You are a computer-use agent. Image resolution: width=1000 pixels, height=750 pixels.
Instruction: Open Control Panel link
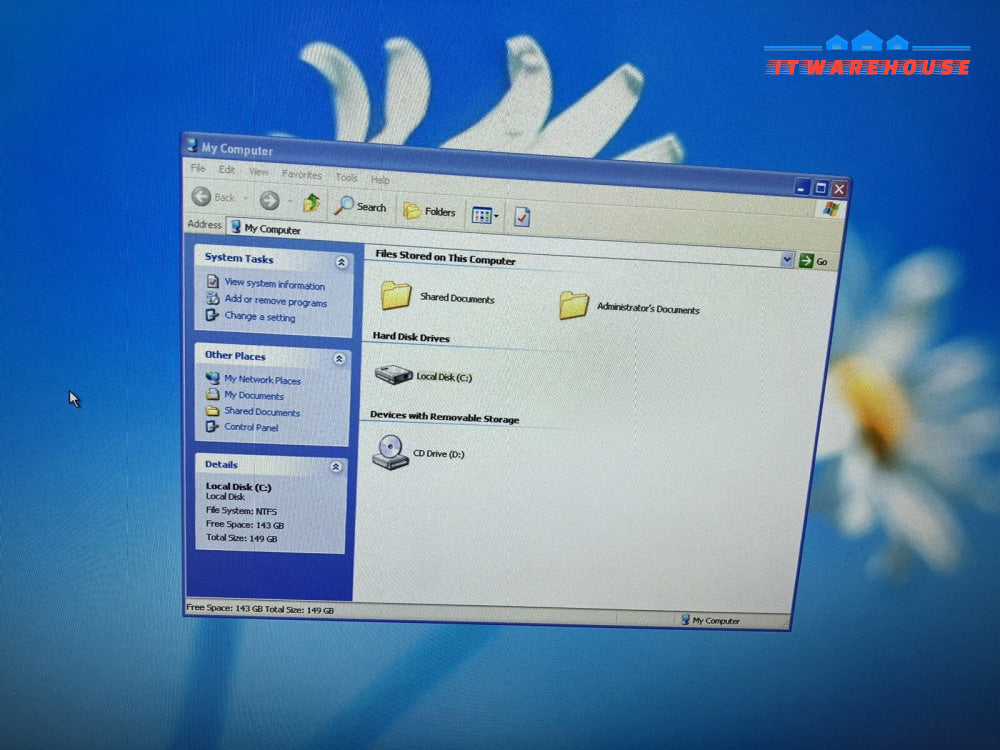[251, 427]
